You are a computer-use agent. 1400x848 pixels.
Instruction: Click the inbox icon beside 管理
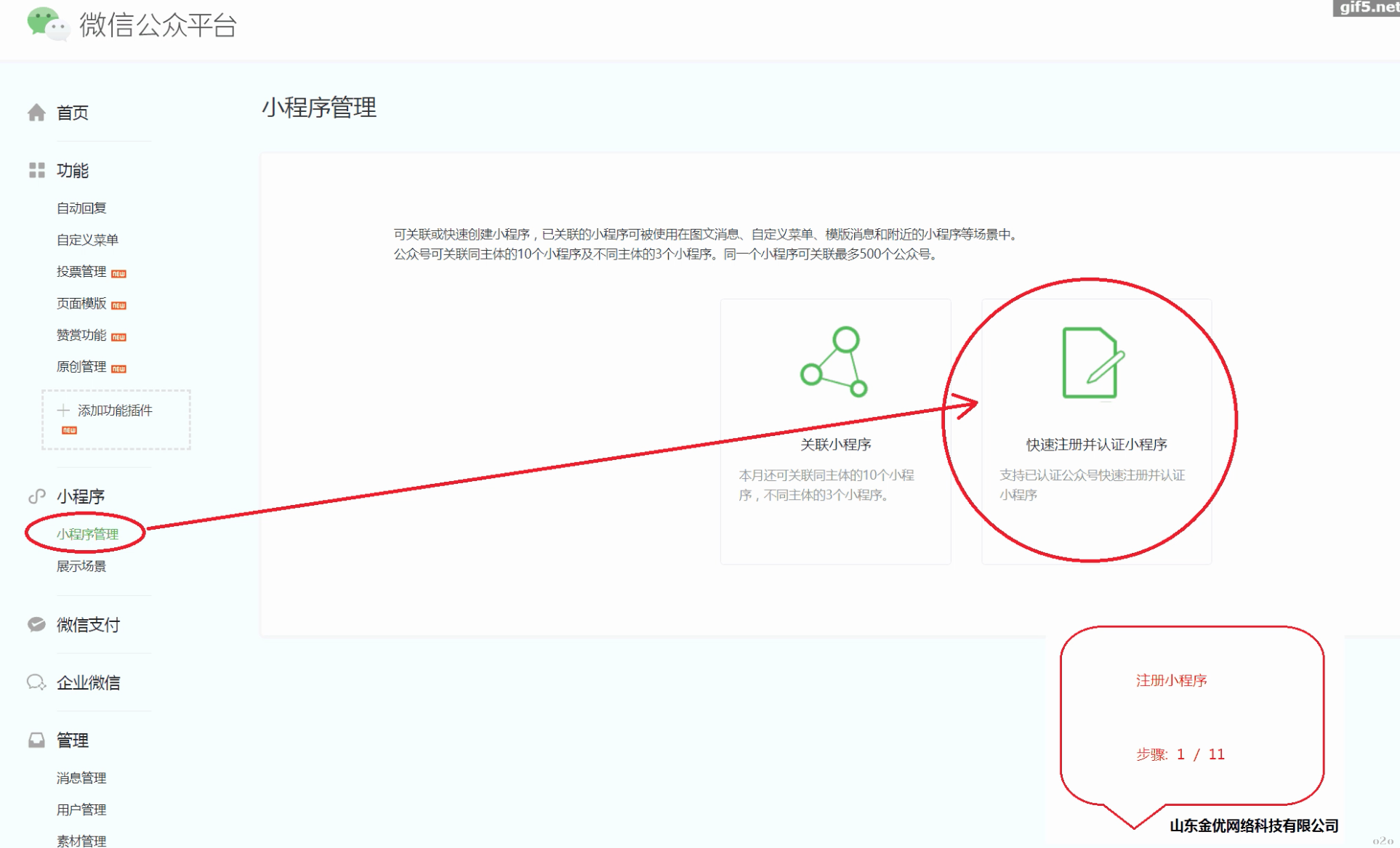(x=36, y=740)
